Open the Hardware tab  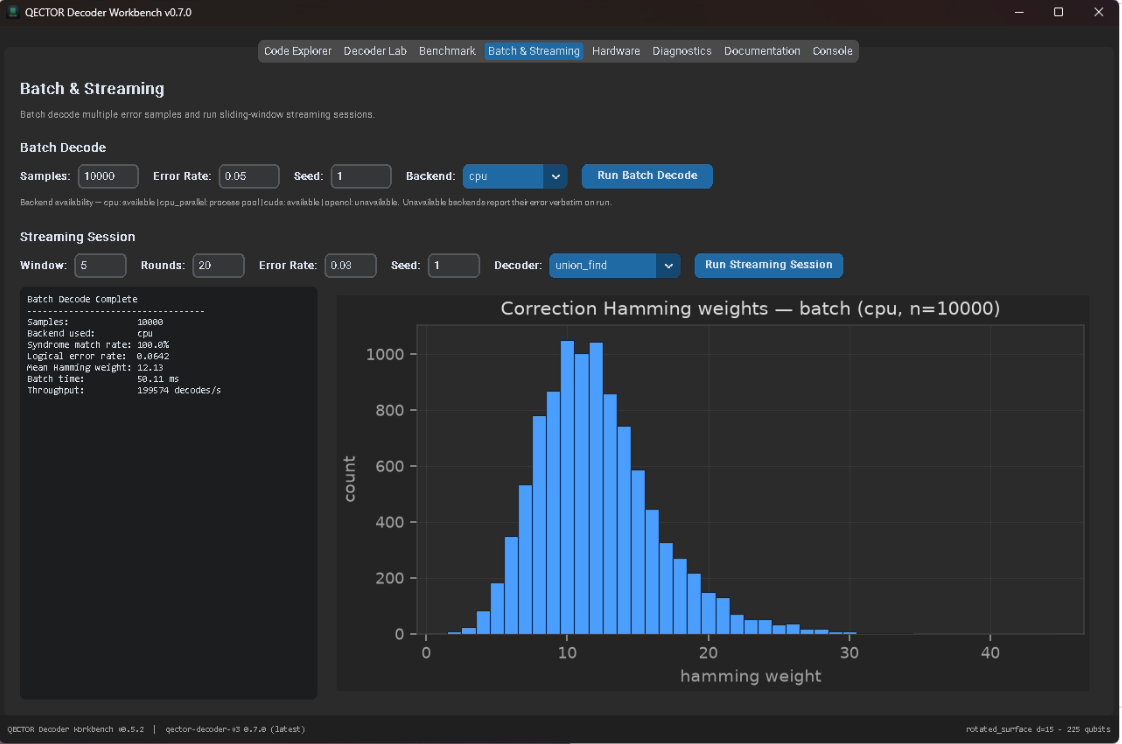(x=616, y=52)
